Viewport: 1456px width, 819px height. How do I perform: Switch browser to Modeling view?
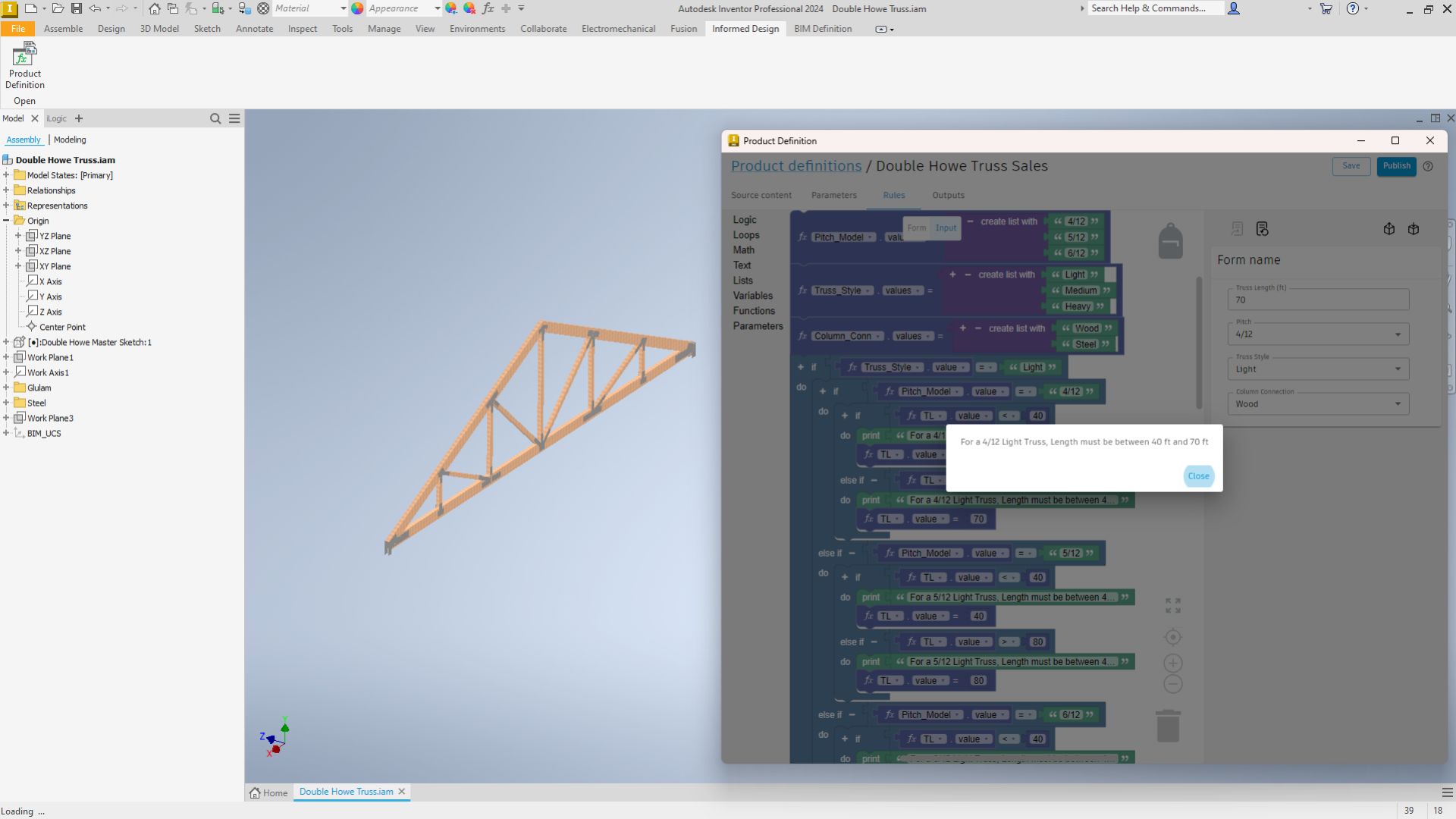tap(70, 140)
